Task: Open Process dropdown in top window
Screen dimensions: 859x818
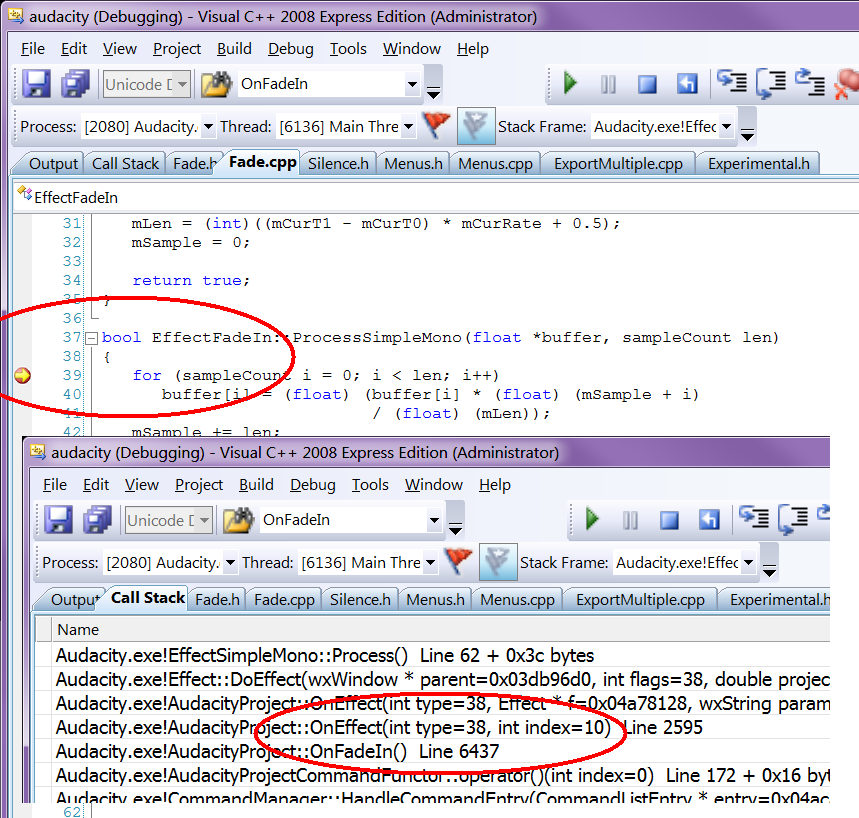Action: point(208,127)
